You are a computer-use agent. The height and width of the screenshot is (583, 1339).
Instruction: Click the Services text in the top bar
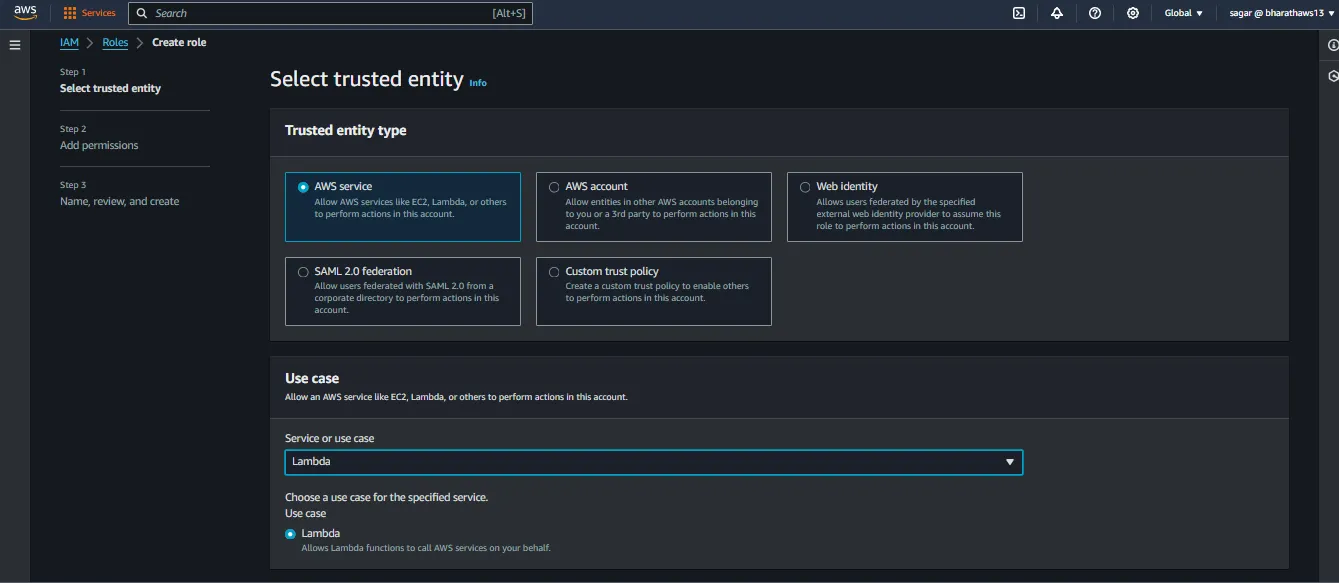point(99,13)
